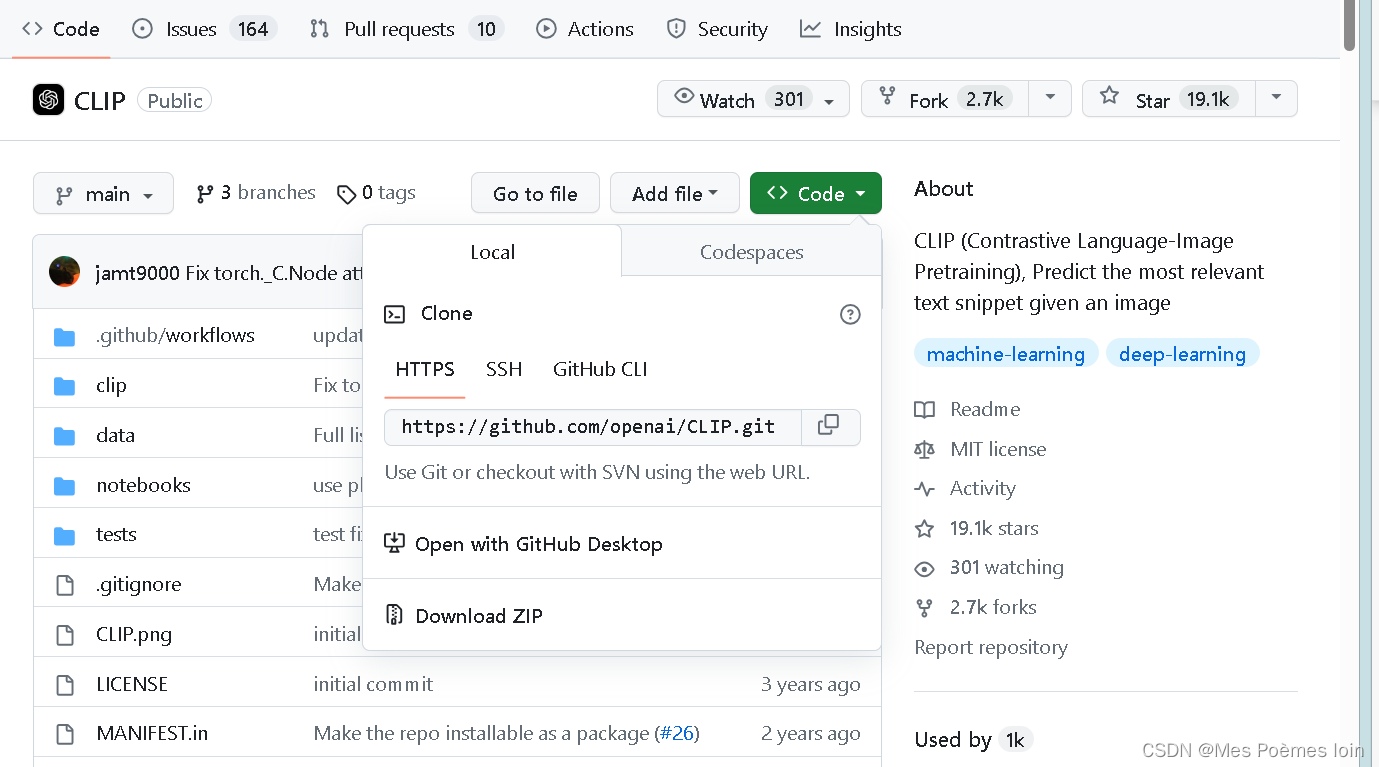Open the Pull requests tab

tap(404, 29)
